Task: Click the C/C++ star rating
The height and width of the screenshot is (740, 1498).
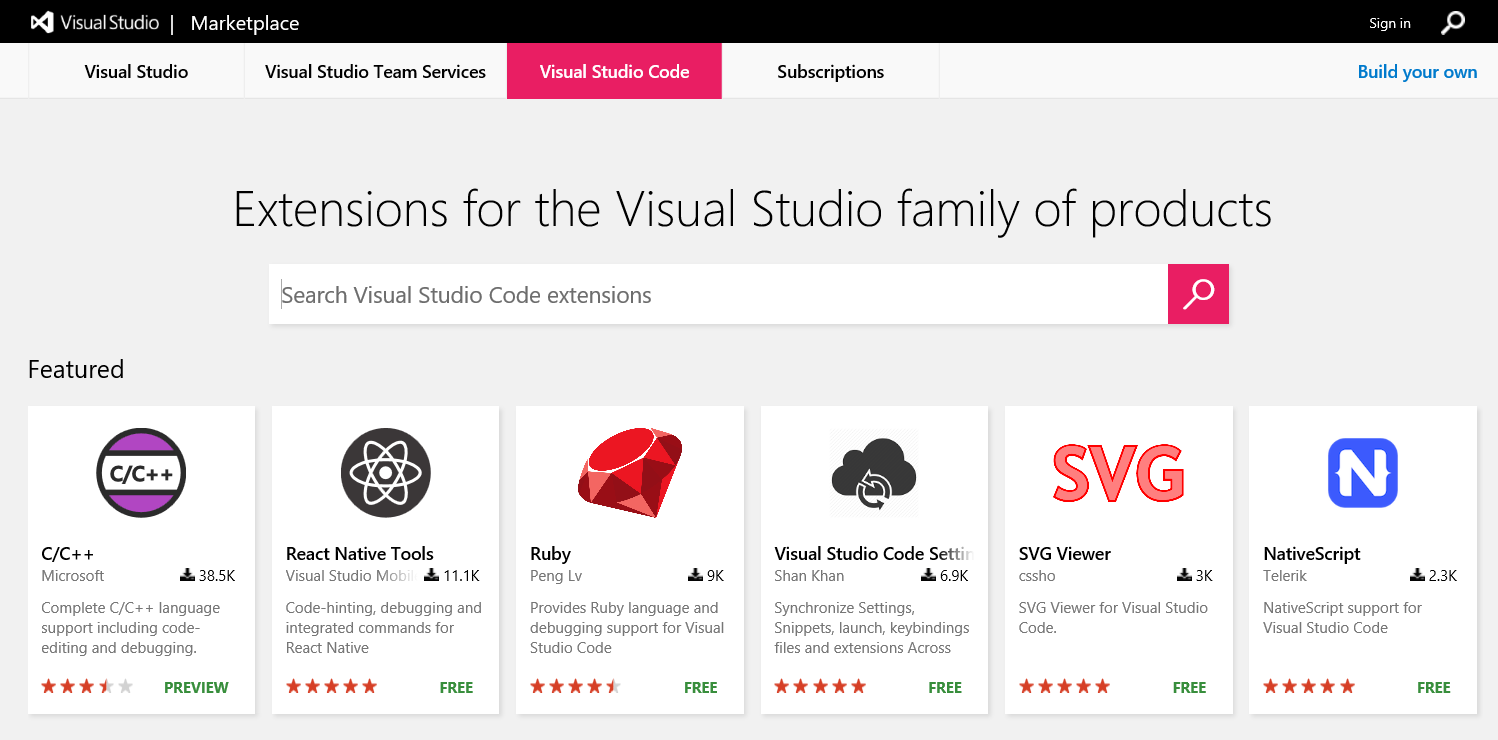Action: [x=87, y=687]
